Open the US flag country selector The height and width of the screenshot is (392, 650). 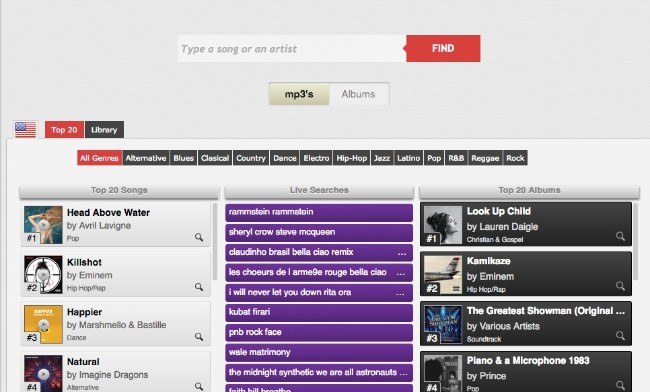tap(26, 130)
